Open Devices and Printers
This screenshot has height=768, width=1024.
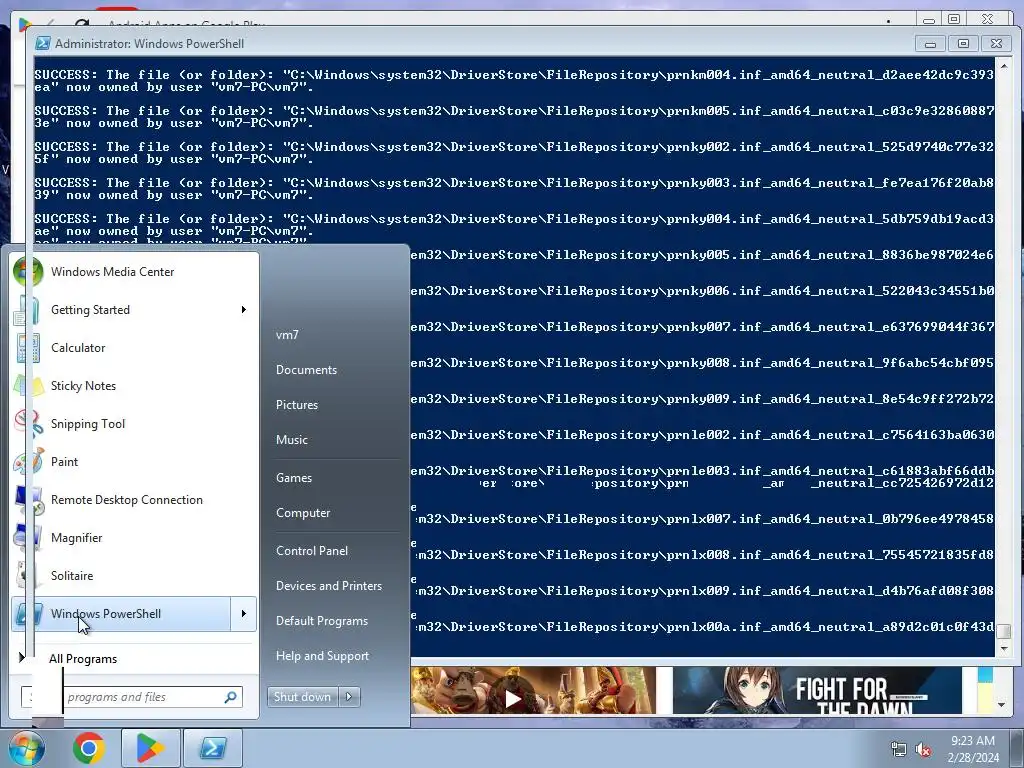[329, 586]
